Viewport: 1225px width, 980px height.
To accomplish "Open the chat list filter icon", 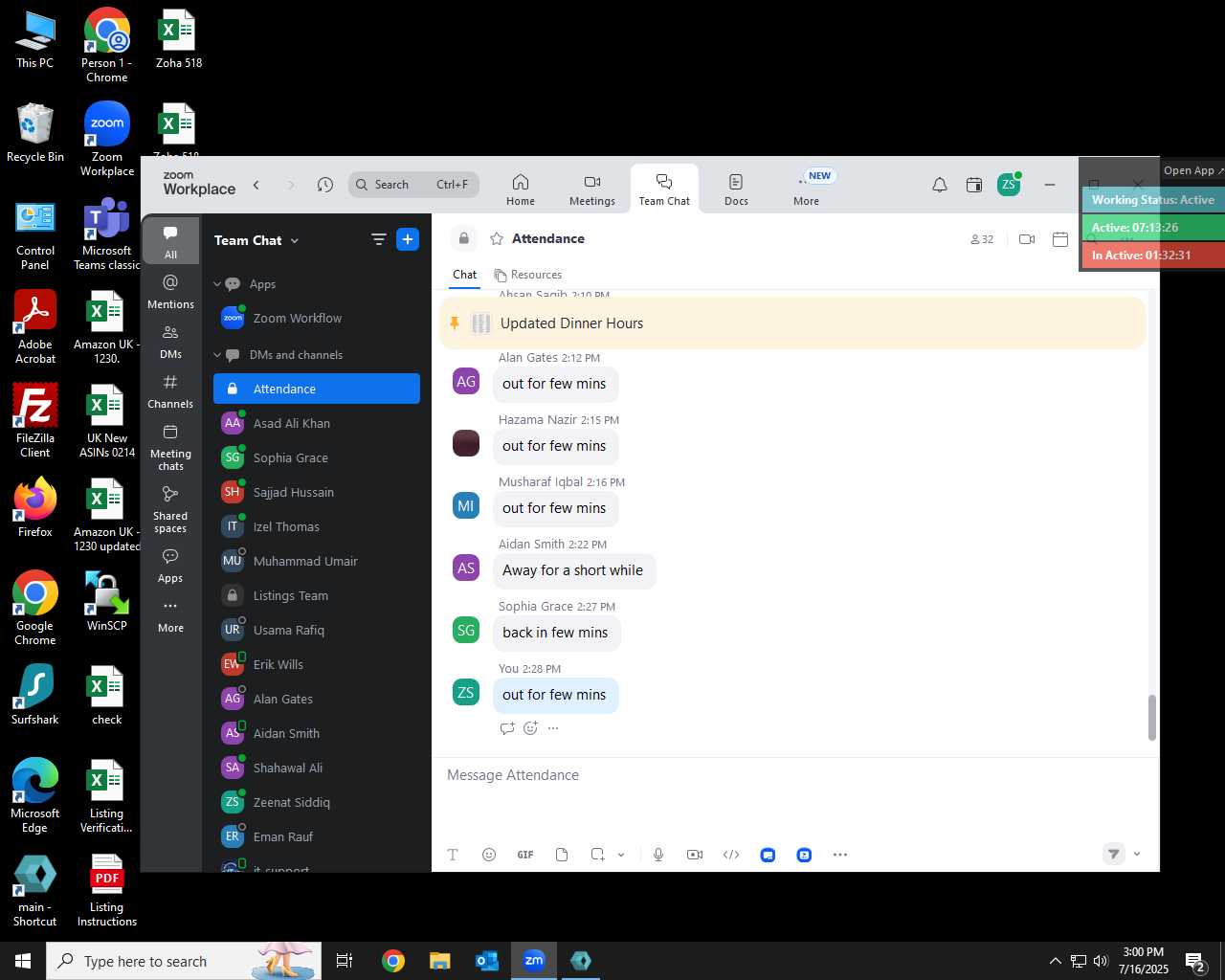I will click(379, 239).
